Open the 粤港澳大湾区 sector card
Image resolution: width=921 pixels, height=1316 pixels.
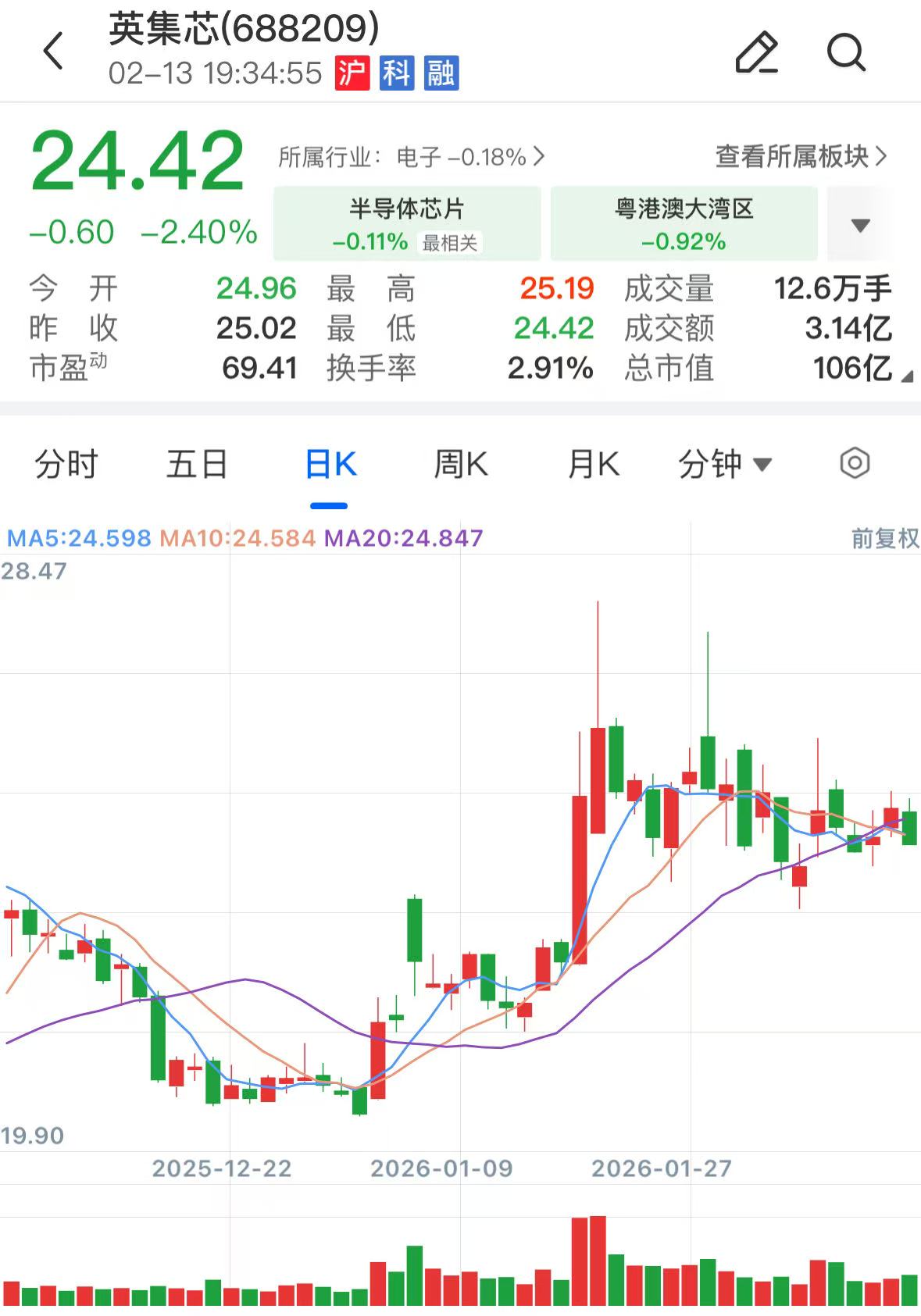[684, 223]
